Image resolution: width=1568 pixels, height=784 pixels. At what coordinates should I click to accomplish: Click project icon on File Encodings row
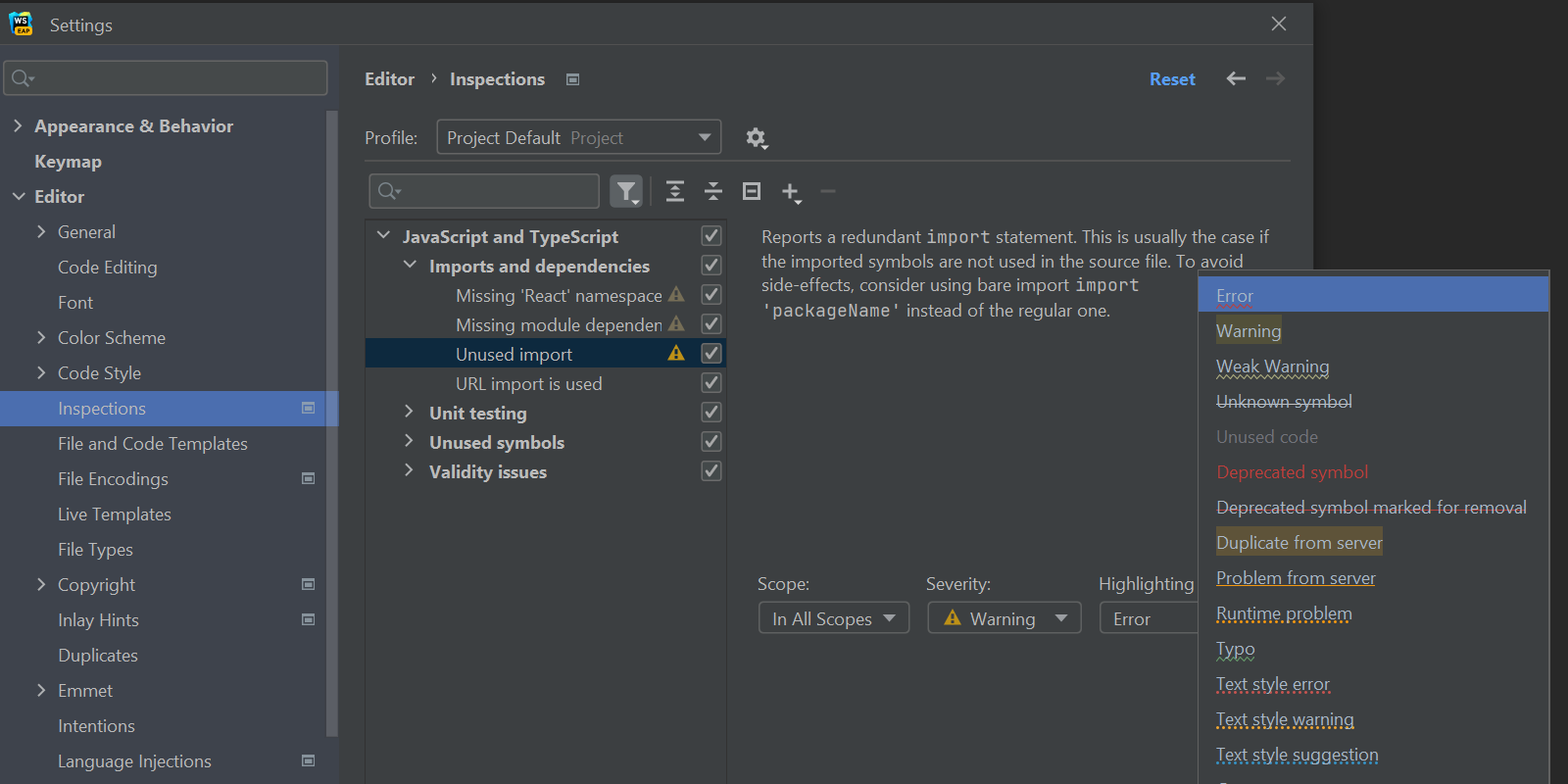(309, 478)
